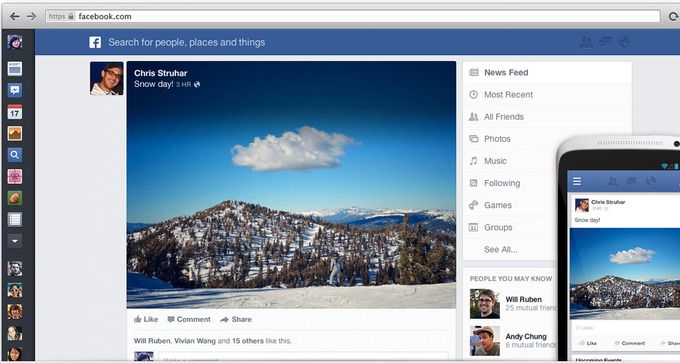The width and height of the screenshot is (680, 363).
Task: Open friend requests icon in desktop header
Action: [x=586, y=42]
